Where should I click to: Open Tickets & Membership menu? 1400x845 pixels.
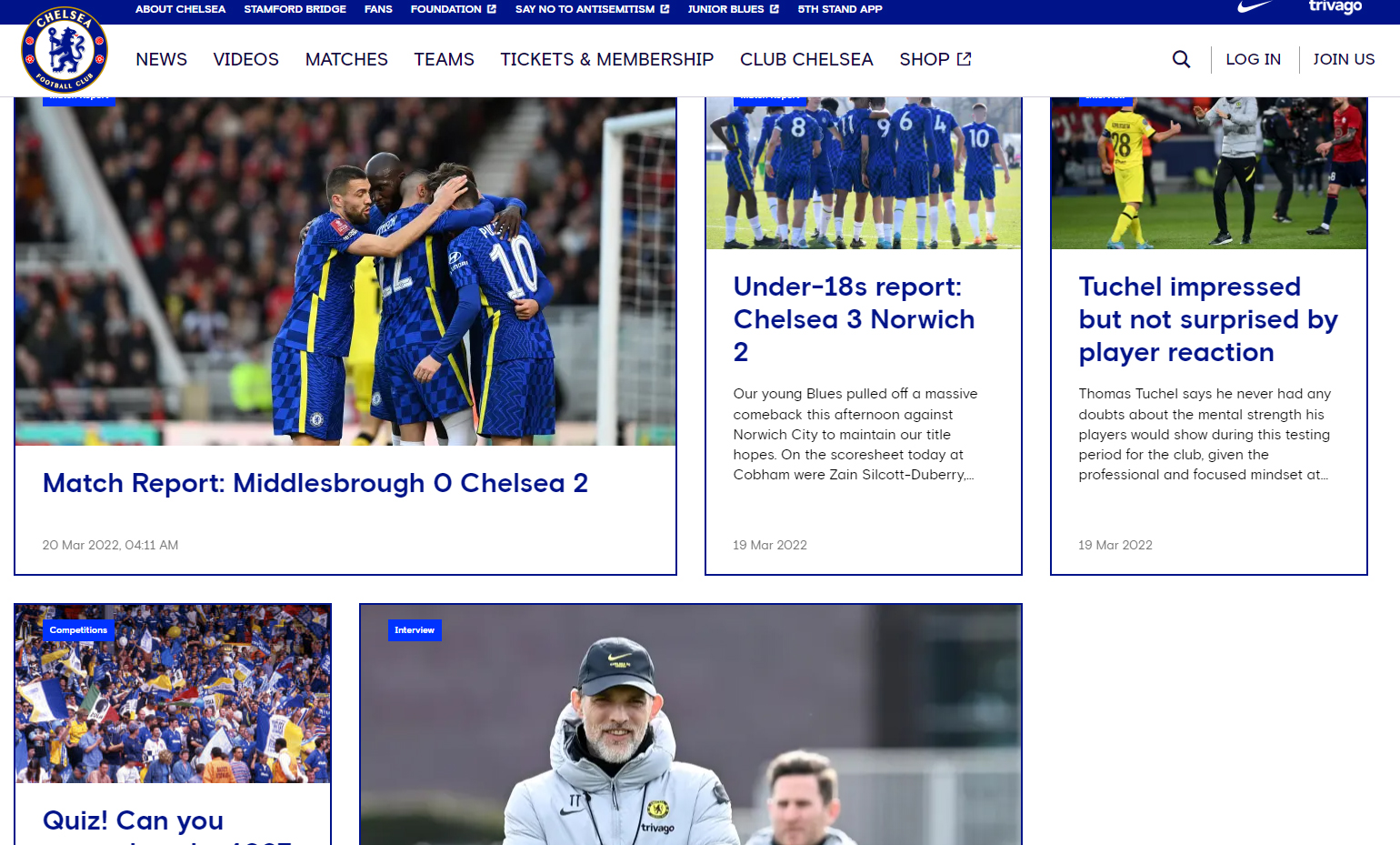(607, 59)
